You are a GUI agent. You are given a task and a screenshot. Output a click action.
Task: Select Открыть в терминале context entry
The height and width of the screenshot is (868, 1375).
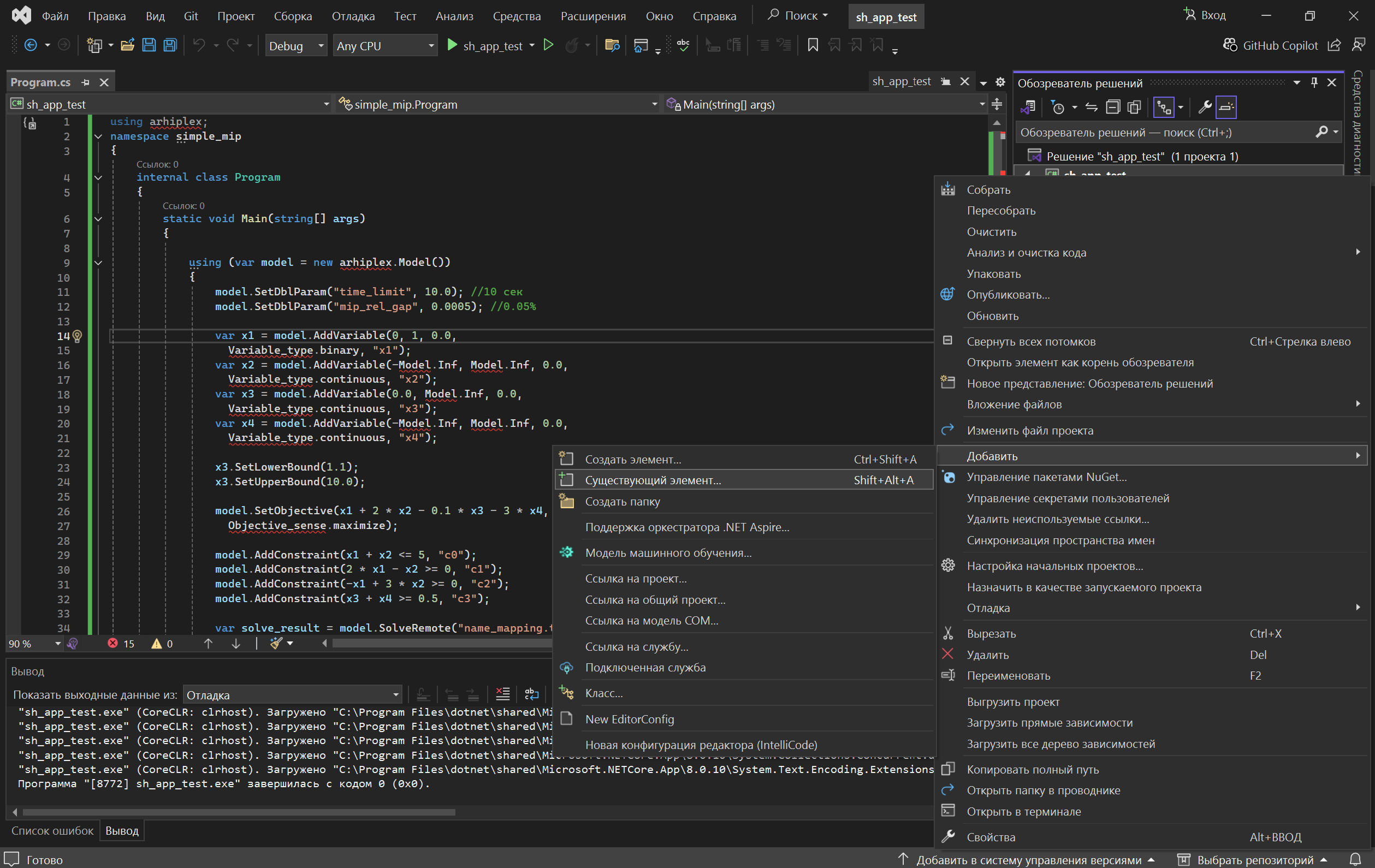[x=1153, y=811]
